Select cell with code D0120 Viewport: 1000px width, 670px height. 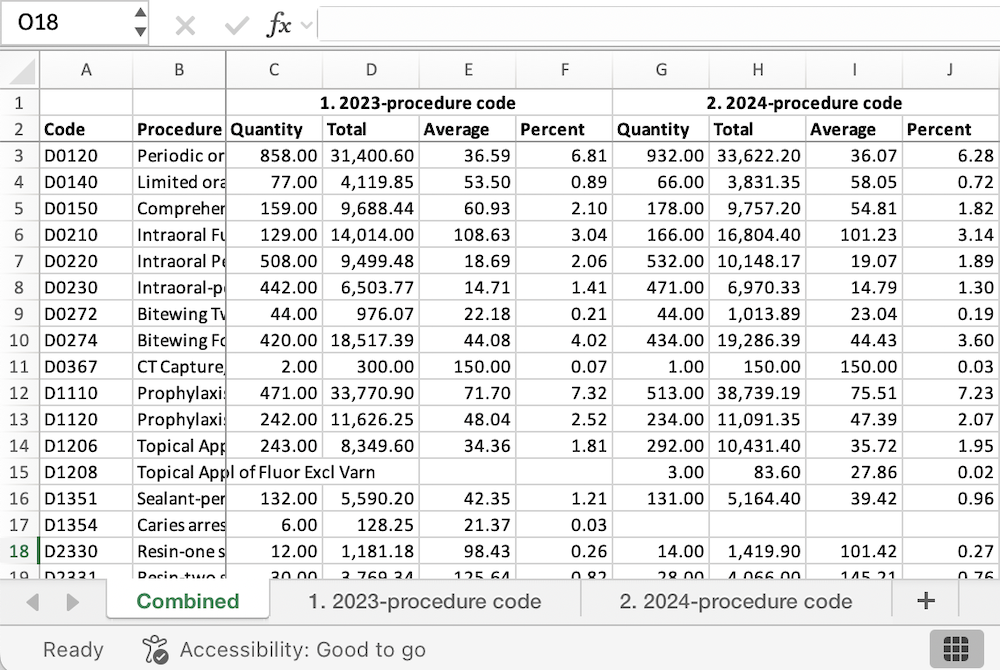pyautogui.click(x=86, y=156)
